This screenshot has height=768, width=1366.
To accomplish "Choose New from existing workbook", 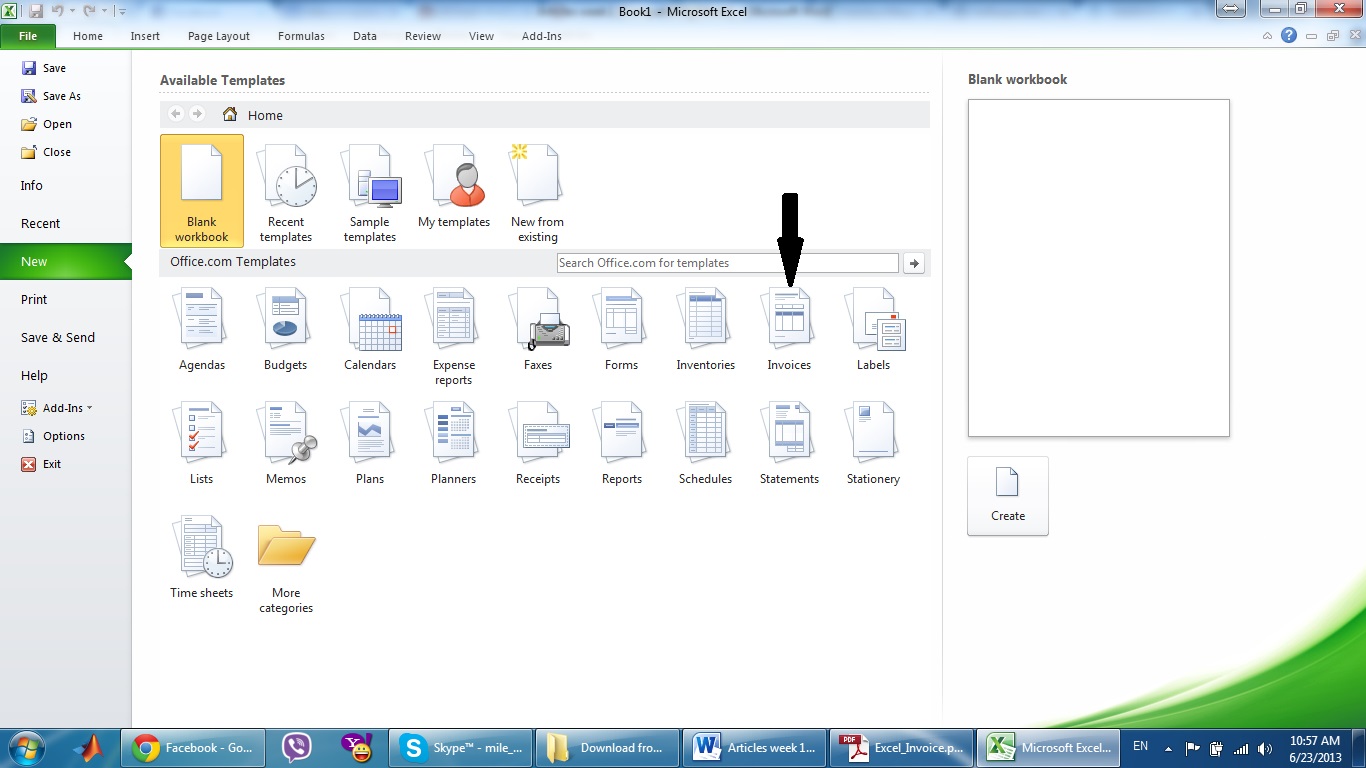I will (x=538, y=191).
